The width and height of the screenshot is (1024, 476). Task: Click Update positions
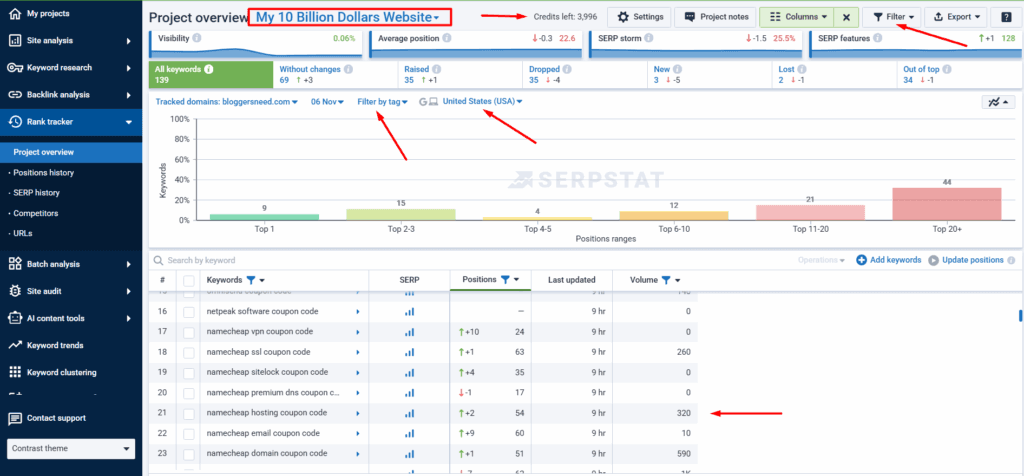click(966, 260)
